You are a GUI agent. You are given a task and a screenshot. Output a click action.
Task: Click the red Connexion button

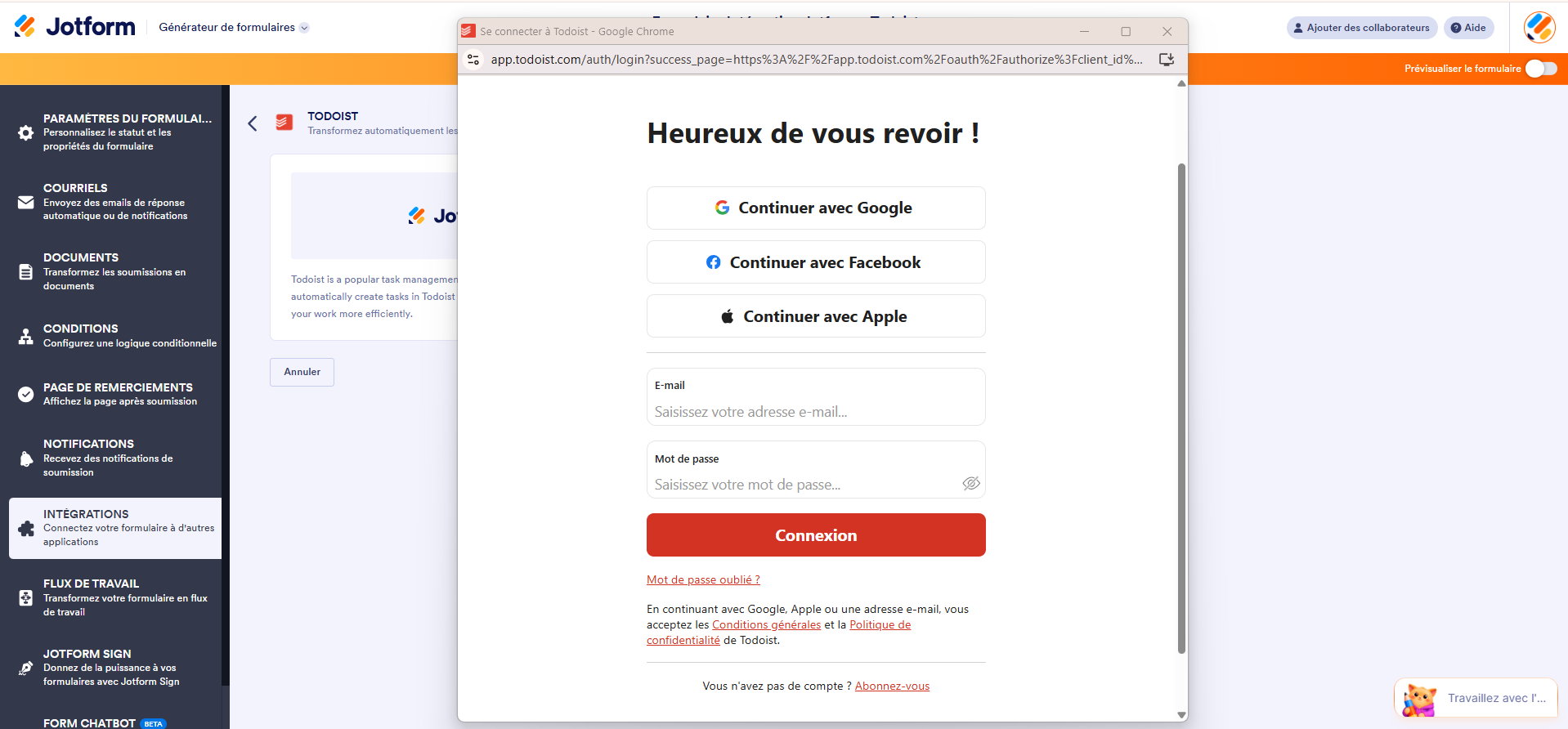[816, 534]
